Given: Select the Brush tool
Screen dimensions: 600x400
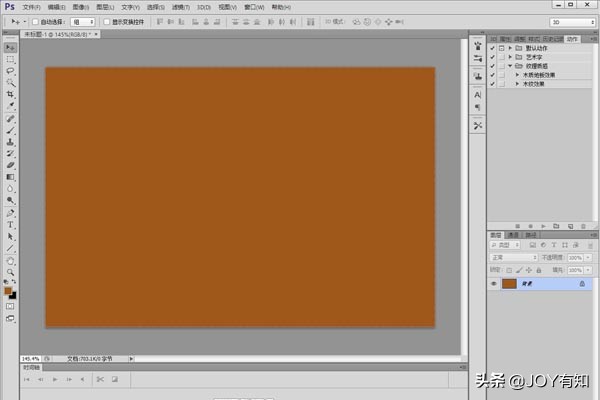Looking at the screenshot, I should click(10, 131).
